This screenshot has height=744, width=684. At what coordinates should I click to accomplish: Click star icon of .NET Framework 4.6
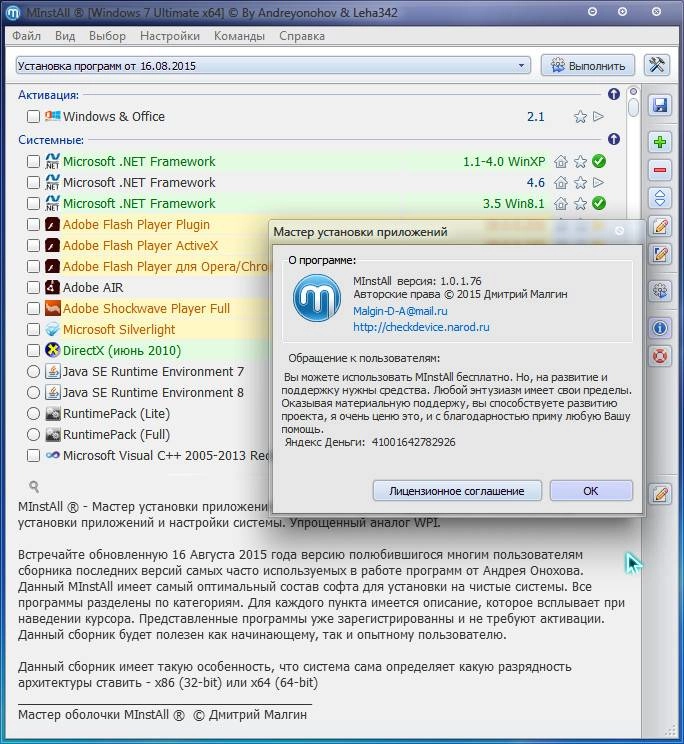point(580,183)
